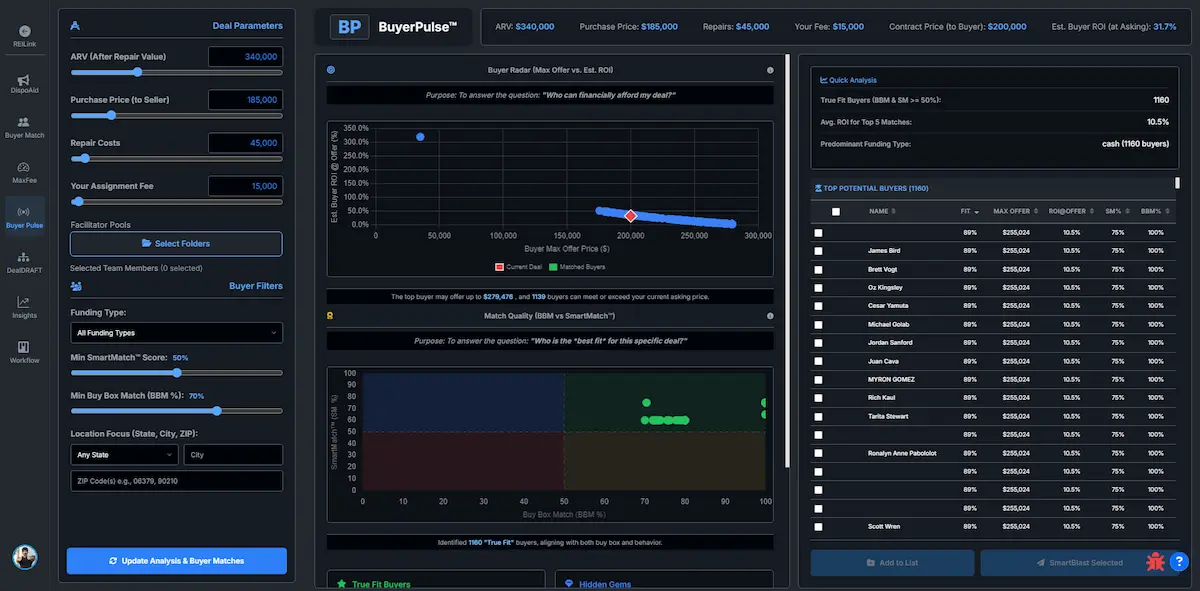1200x591 pixels.
Task: Click the Match Quality medal icon
Action: coord(331,316)
